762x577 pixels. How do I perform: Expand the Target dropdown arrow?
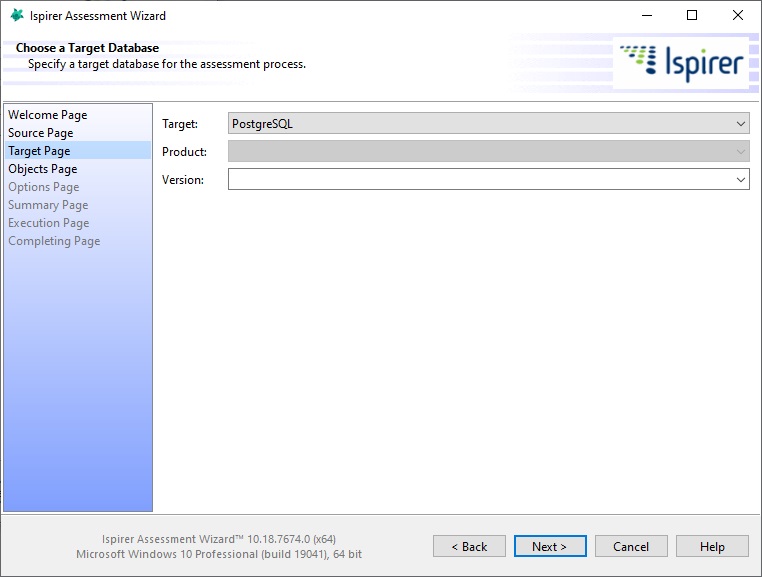(740, 123)
